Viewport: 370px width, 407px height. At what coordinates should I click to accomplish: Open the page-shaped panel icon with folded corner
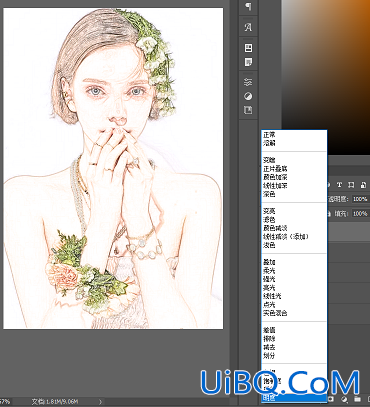point(248,62)
